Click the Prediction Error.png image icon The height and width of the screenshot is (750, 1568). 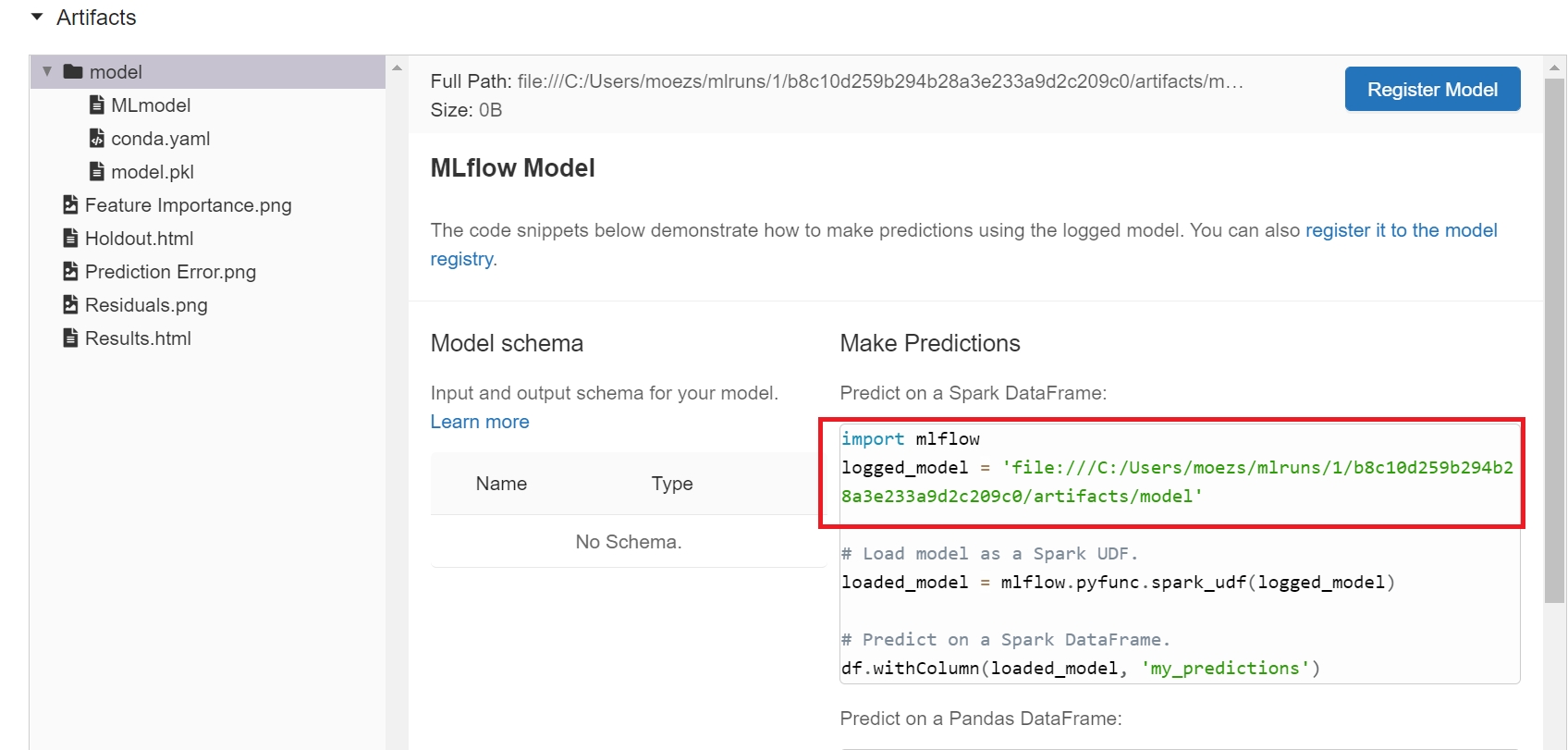pyautogui.click(x=70, y=272)
